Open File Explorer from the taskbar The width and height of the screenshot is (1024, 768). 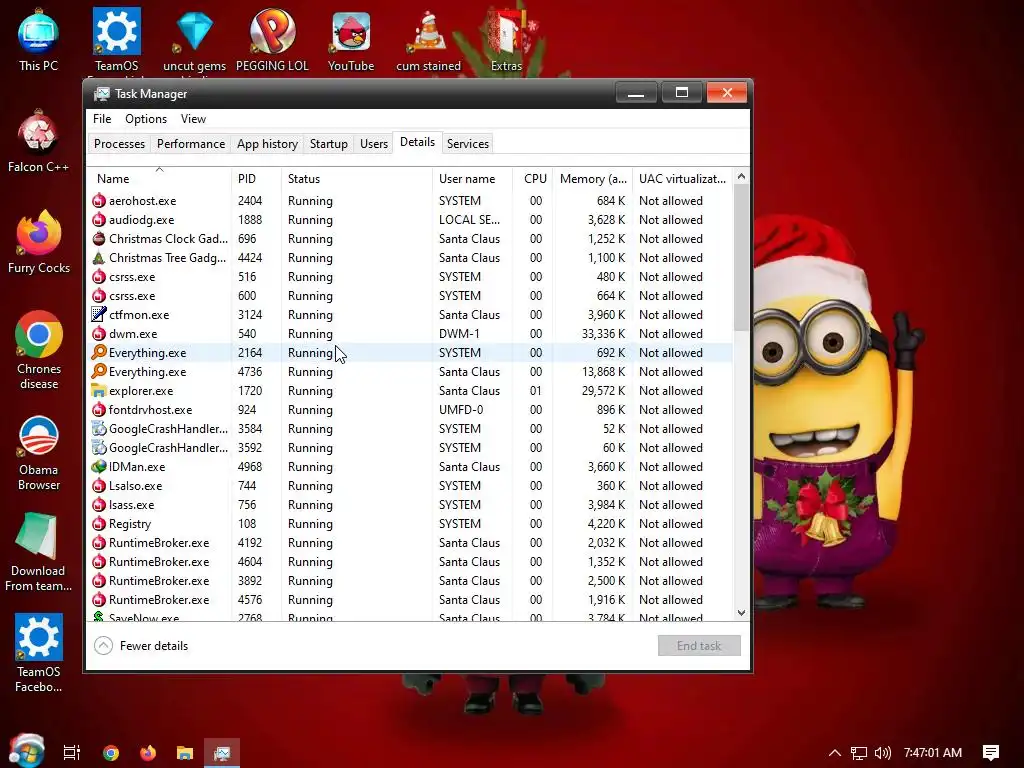[x=185, y=752]
